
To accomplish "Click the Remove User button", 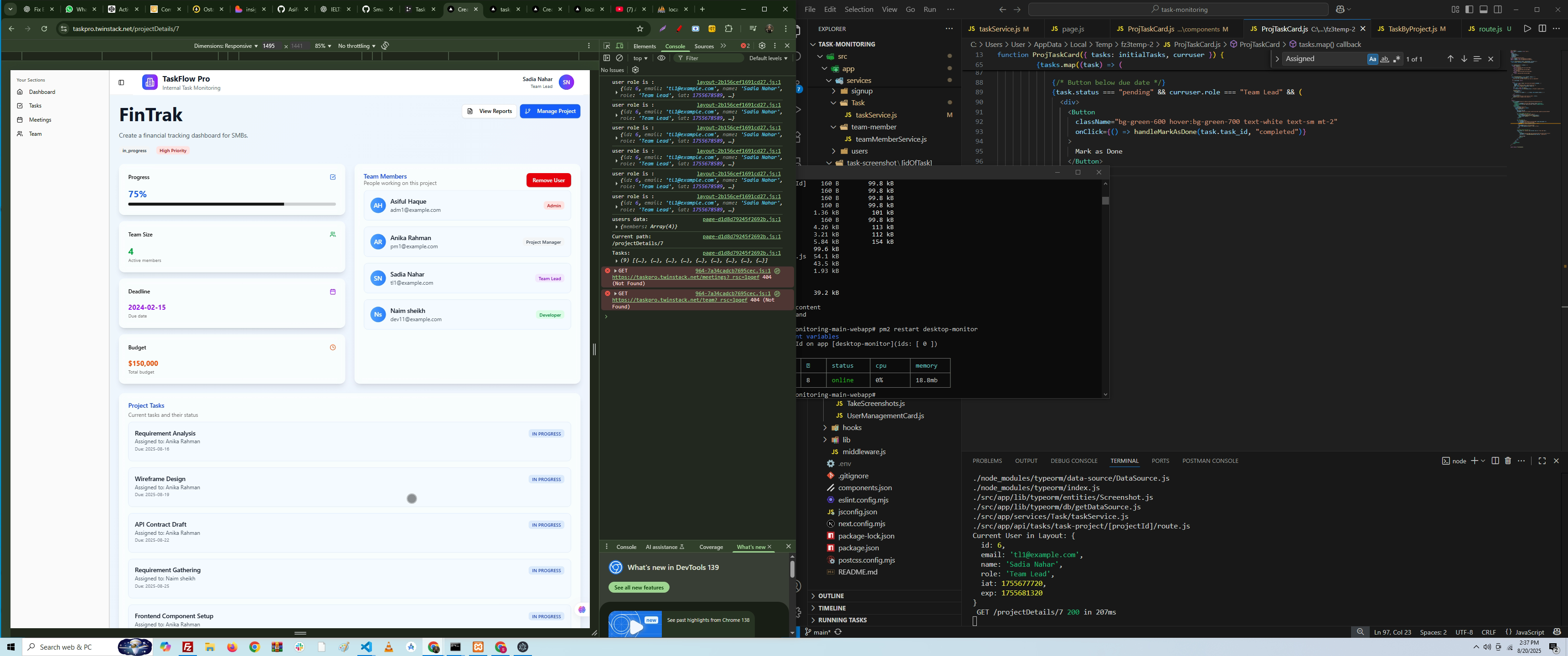I will 548,180.
